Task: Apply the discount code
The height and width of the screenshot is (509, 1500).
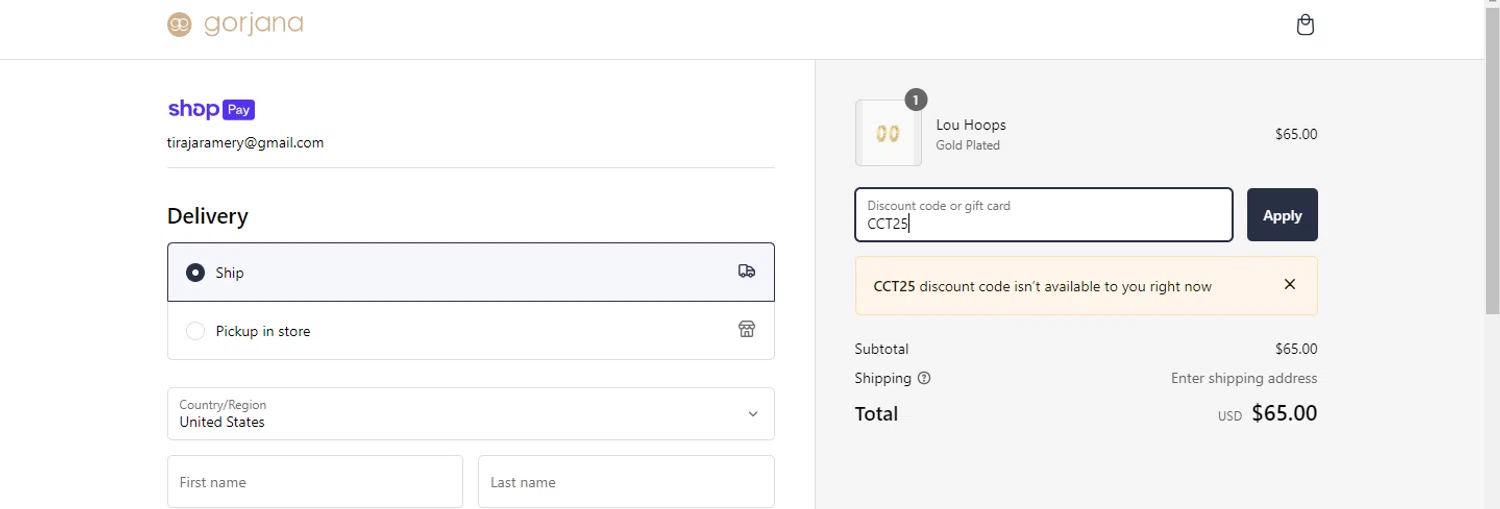Action: [x=1282, y=215]
